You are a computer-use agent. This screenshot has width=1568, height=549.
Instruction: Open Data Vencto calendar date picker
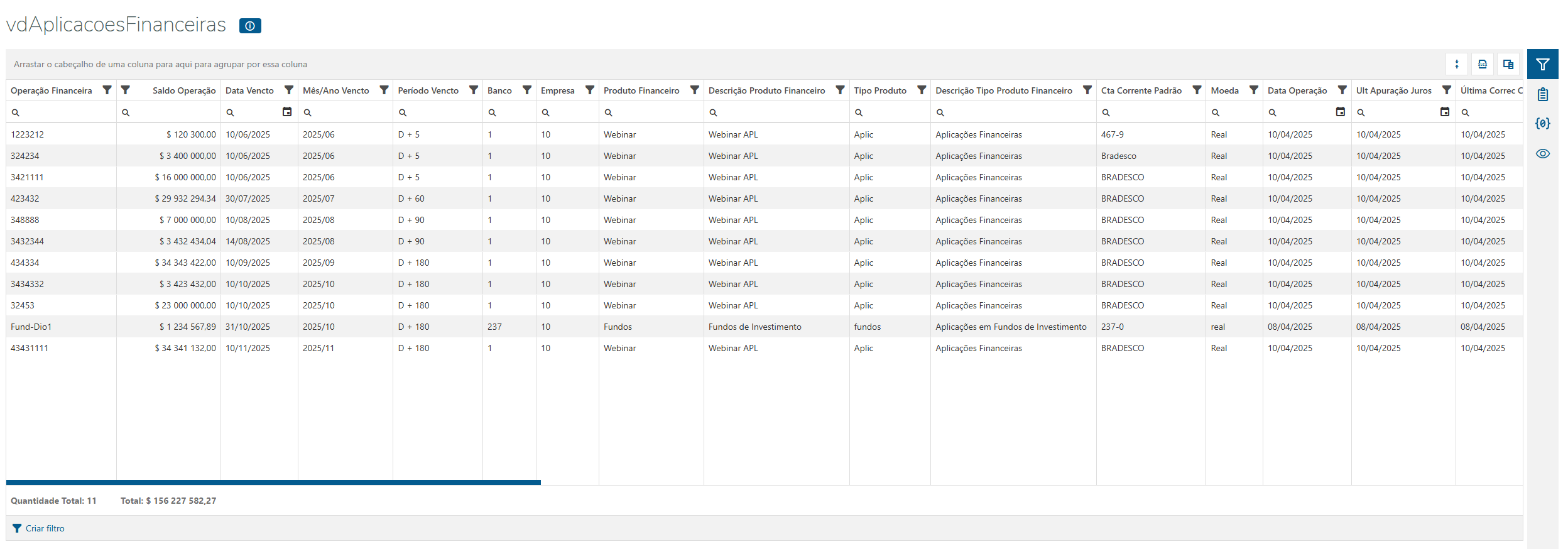click(287, 112)
